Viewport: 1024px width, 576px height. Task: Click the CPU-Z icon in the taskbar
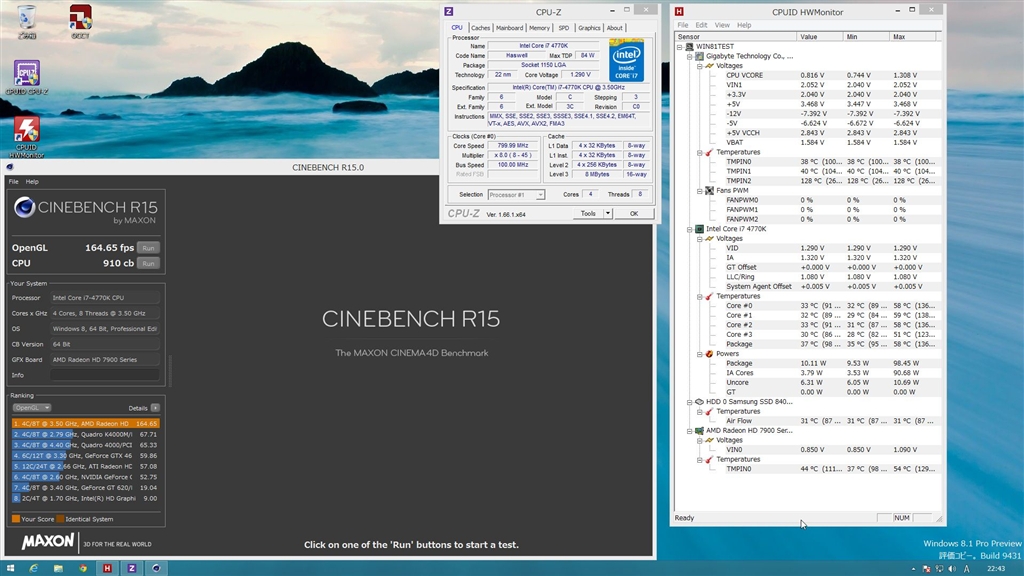[132, 567]
